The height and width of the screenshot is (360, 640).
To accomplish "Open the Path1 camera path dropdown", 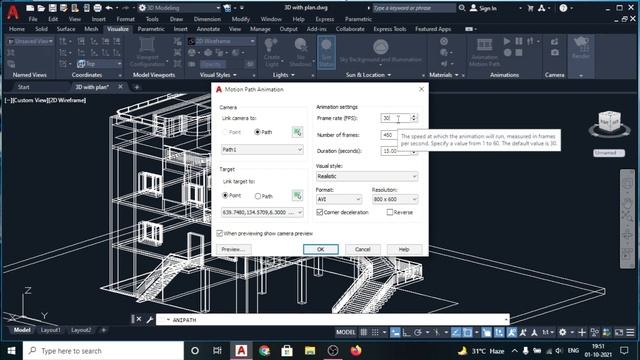I will click(x=262, y=150).
